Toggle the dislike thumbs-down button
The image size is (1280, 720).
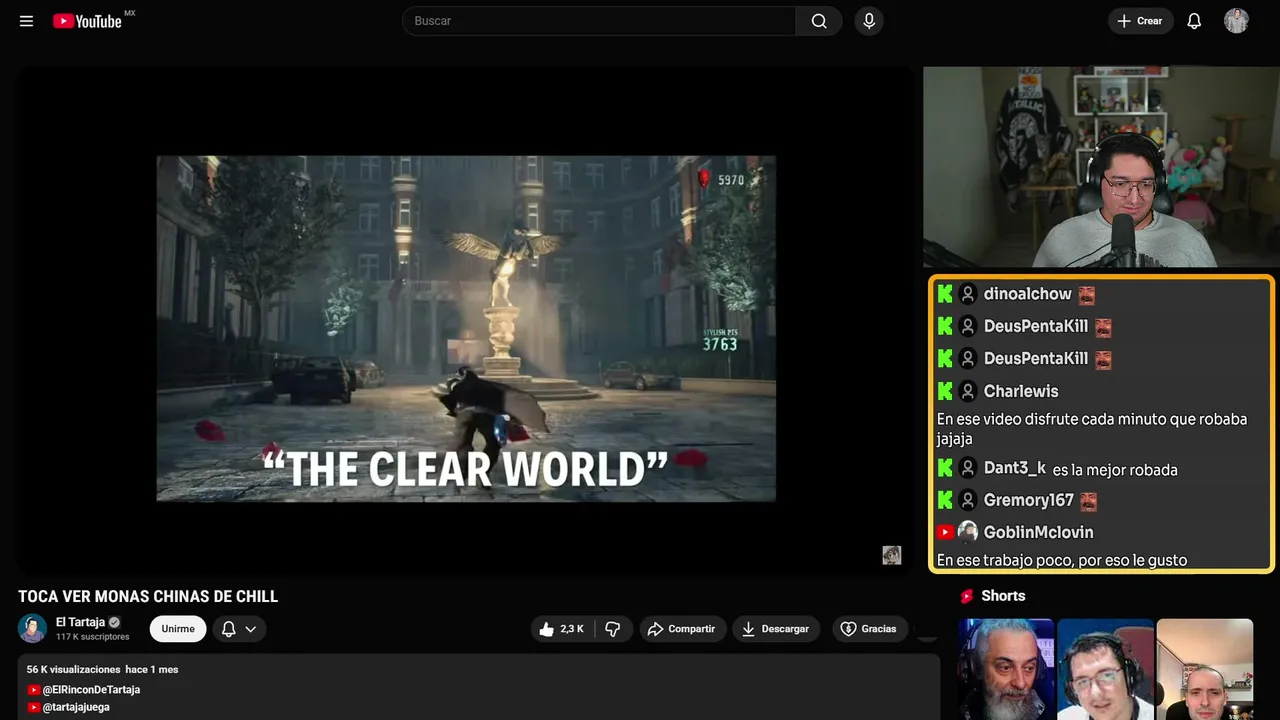point(612,629)
